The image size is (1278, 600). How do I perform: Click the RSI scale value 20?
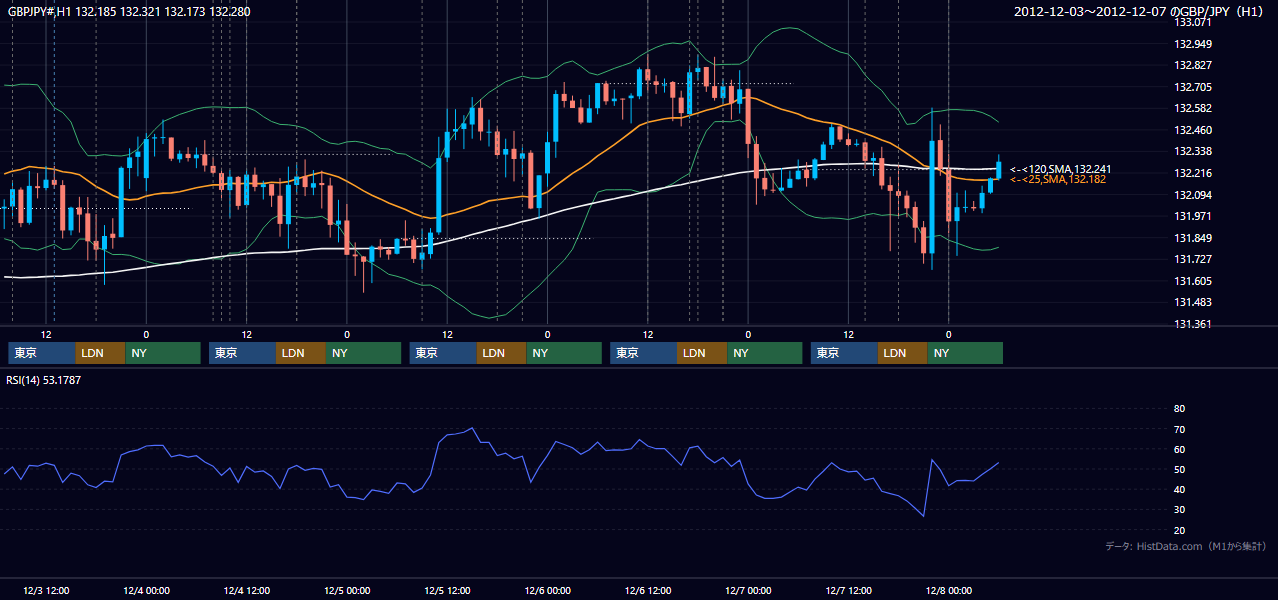[1179, 530]
